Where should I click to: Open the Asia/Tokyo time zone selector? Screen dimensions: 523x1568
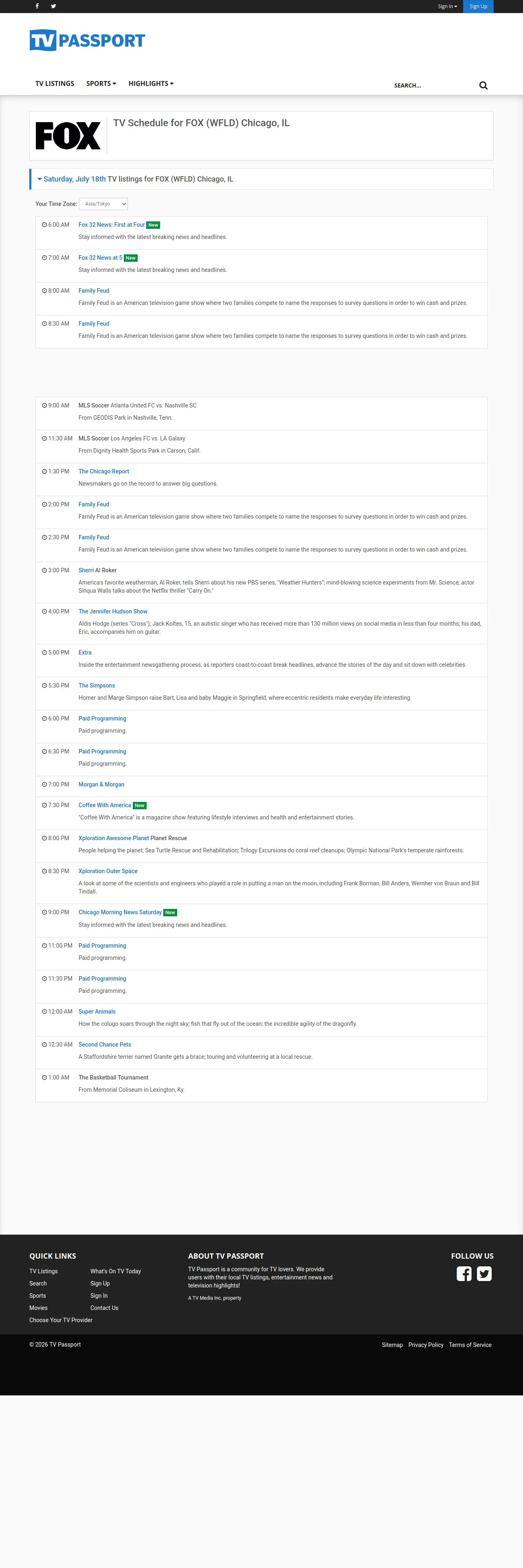[103, 204]
